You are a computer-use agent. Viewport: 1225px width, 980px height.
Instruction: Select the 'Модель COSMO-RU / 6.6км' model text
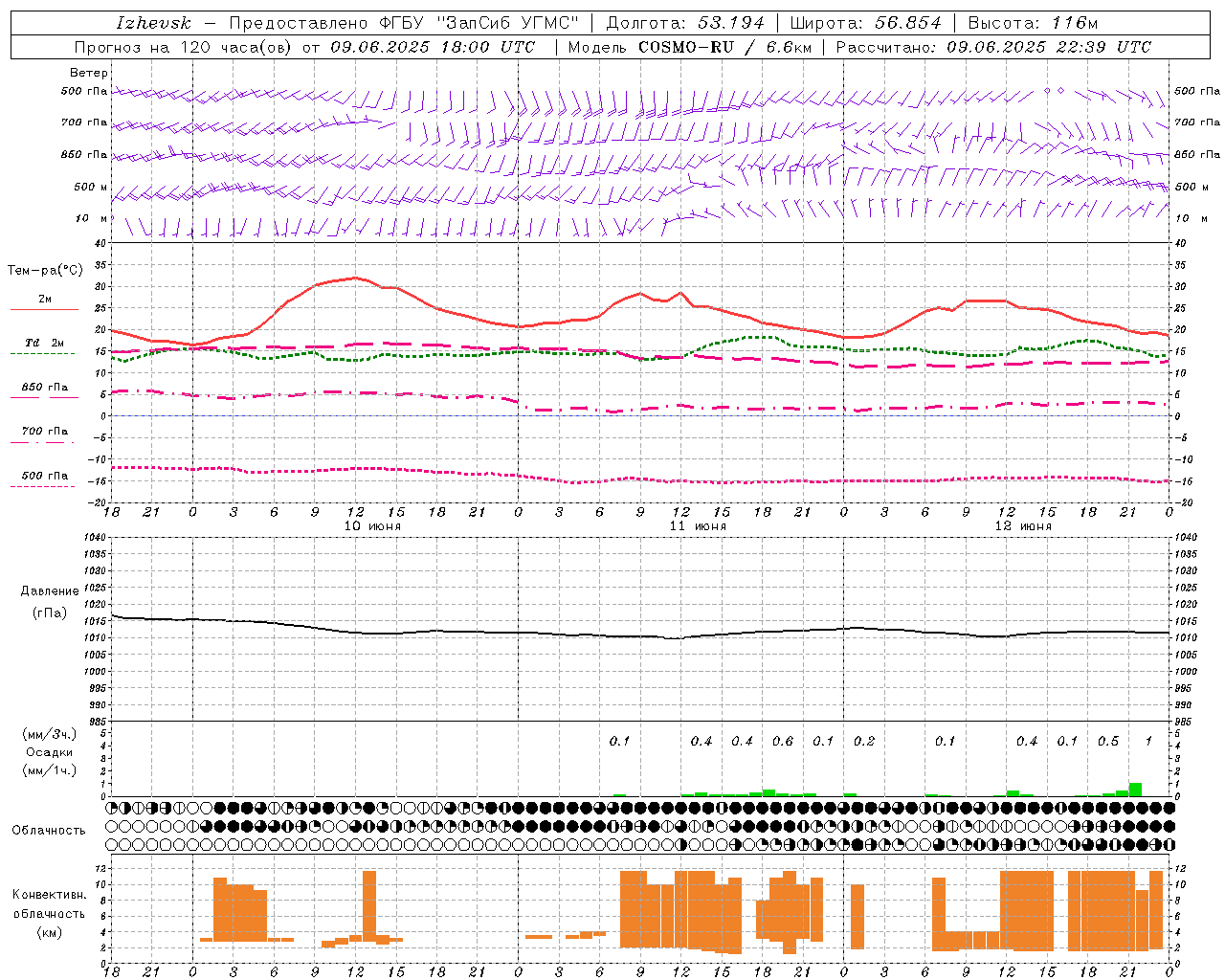pos(689,47)
